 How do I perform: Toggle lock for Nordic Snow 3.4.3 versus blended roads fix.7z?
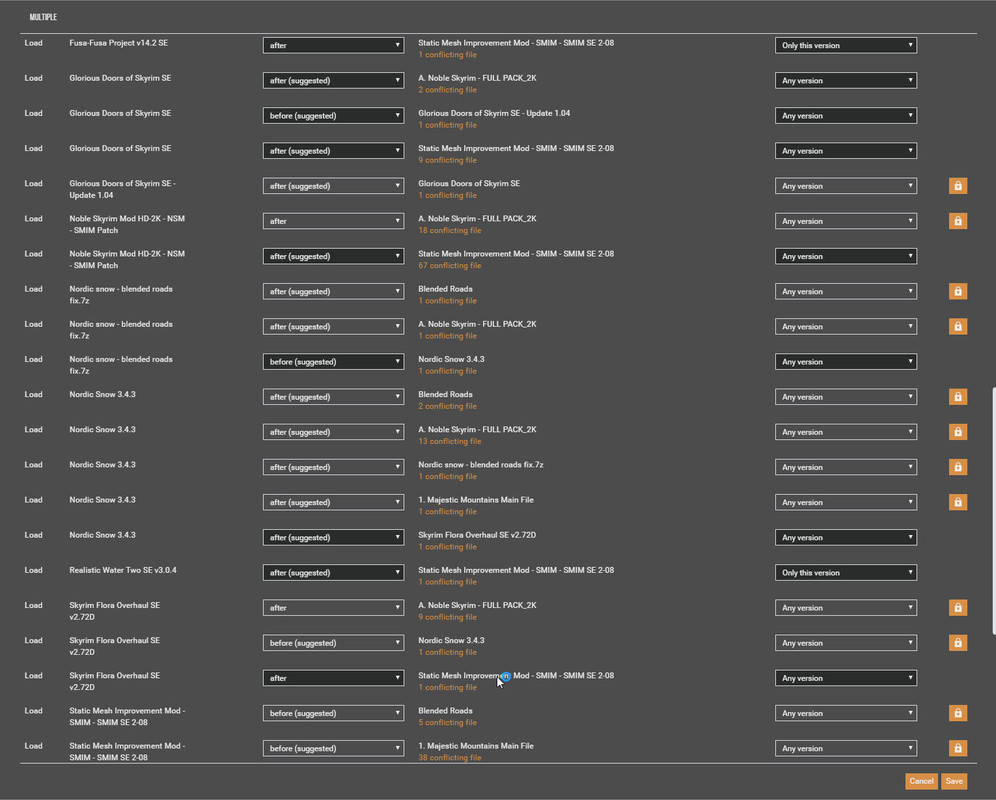point(958,466)
